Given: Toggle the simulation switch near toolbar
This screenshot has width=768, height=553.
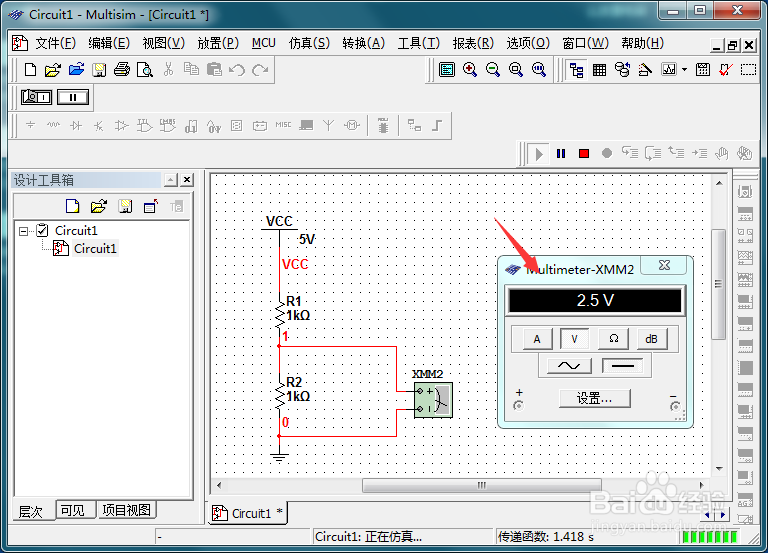Looking at the screenshot, I should 37,97.
